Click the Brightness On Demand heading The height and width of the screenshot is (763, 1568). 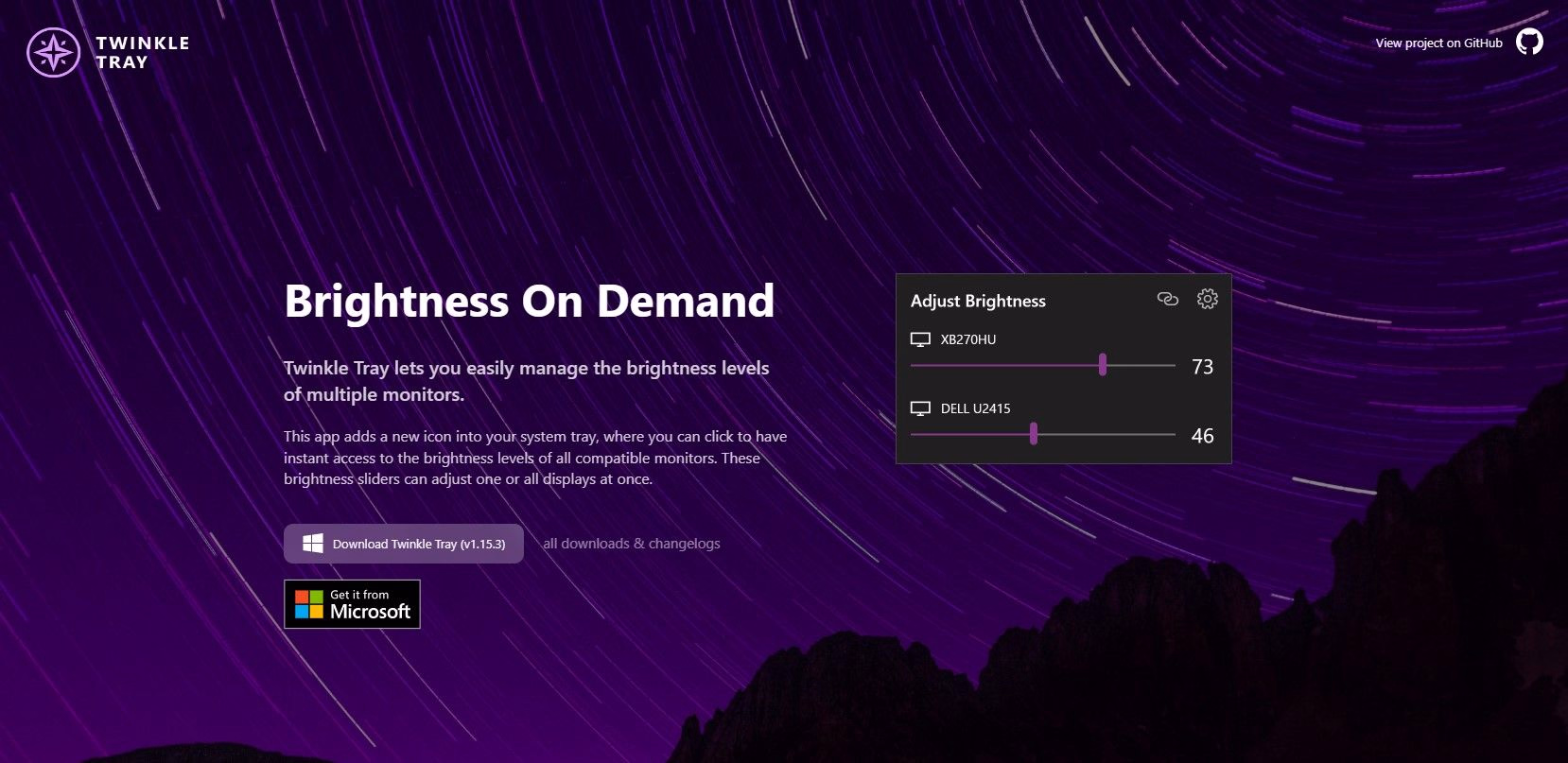pos(529,302)
